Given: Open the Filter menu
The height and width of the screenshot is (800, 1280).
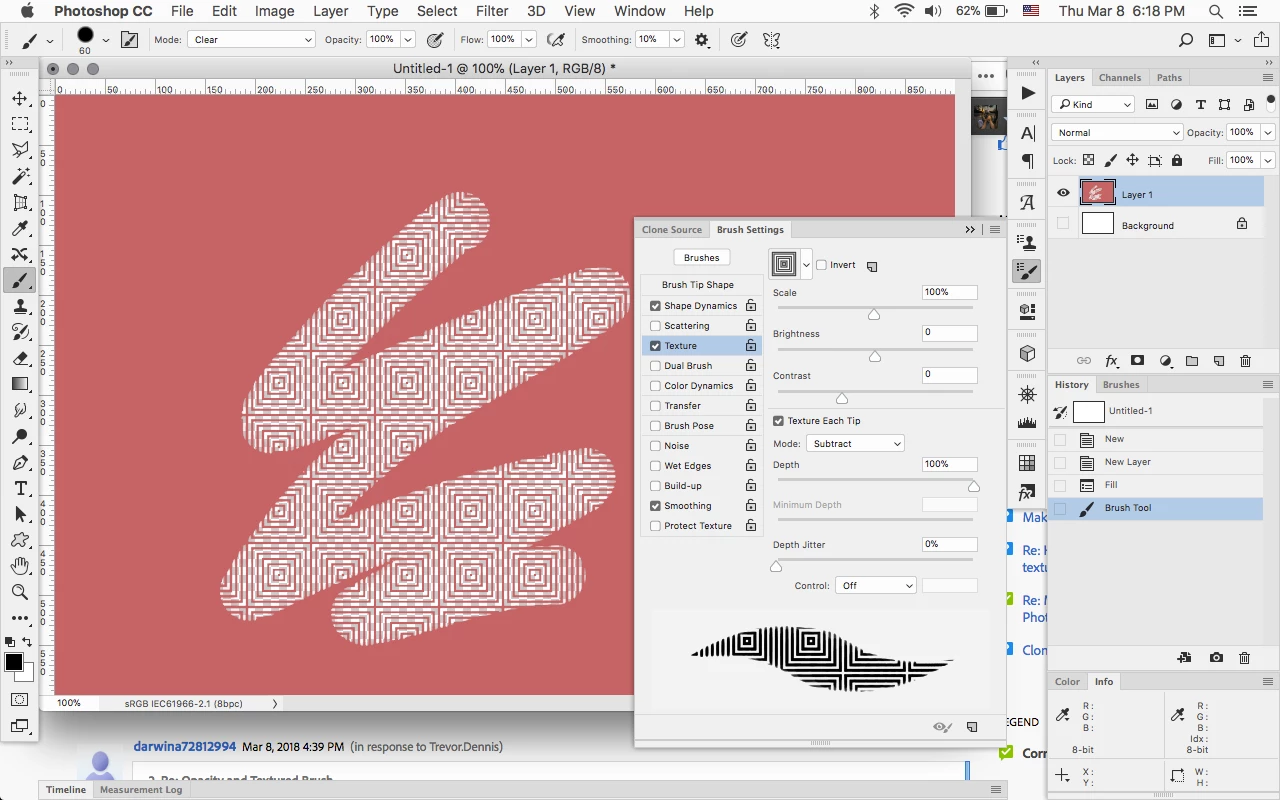Looking at the screenshot, I should (x=491, y=12).
